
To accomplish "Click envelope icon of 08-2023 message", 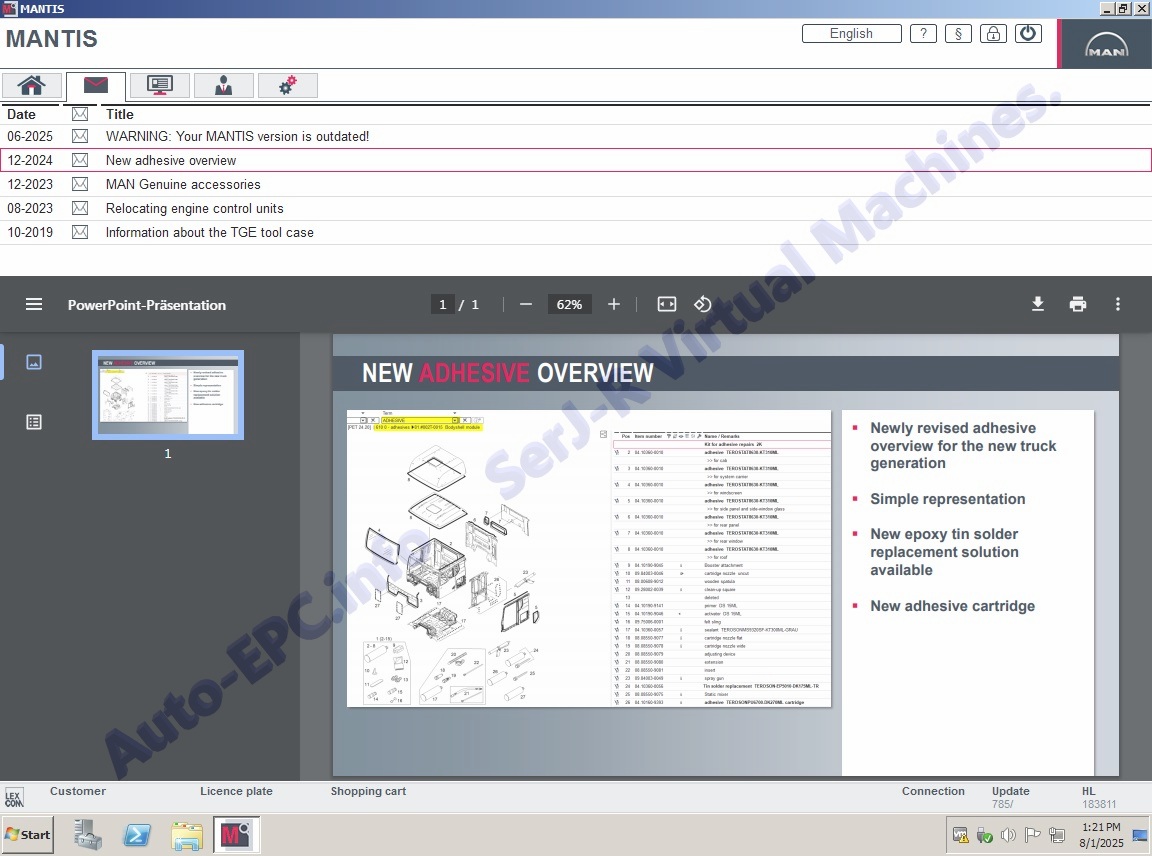I will 80,209.
